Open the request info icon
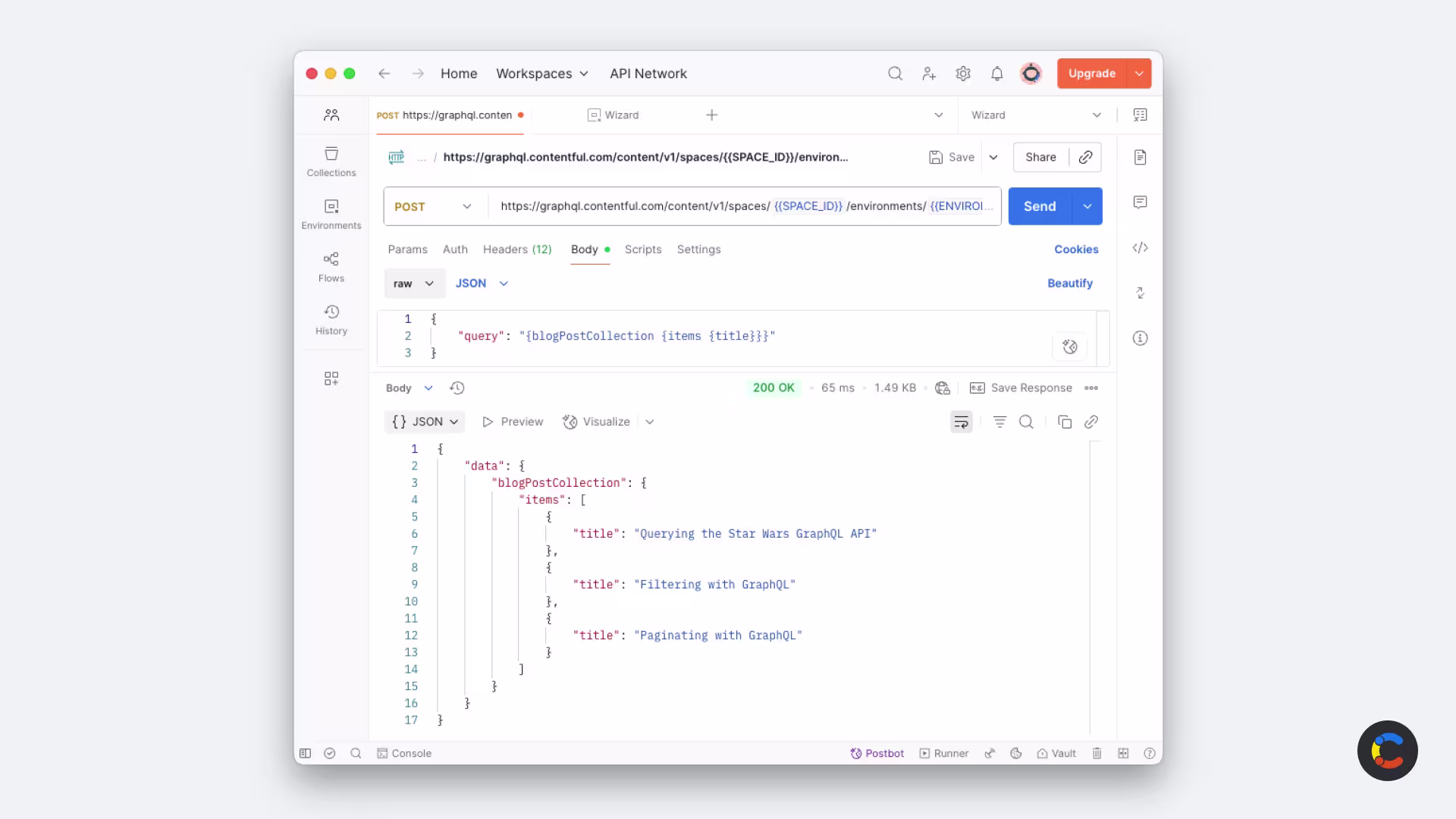The height and width of the screenshot is (819, 1456). (1140, 338)
